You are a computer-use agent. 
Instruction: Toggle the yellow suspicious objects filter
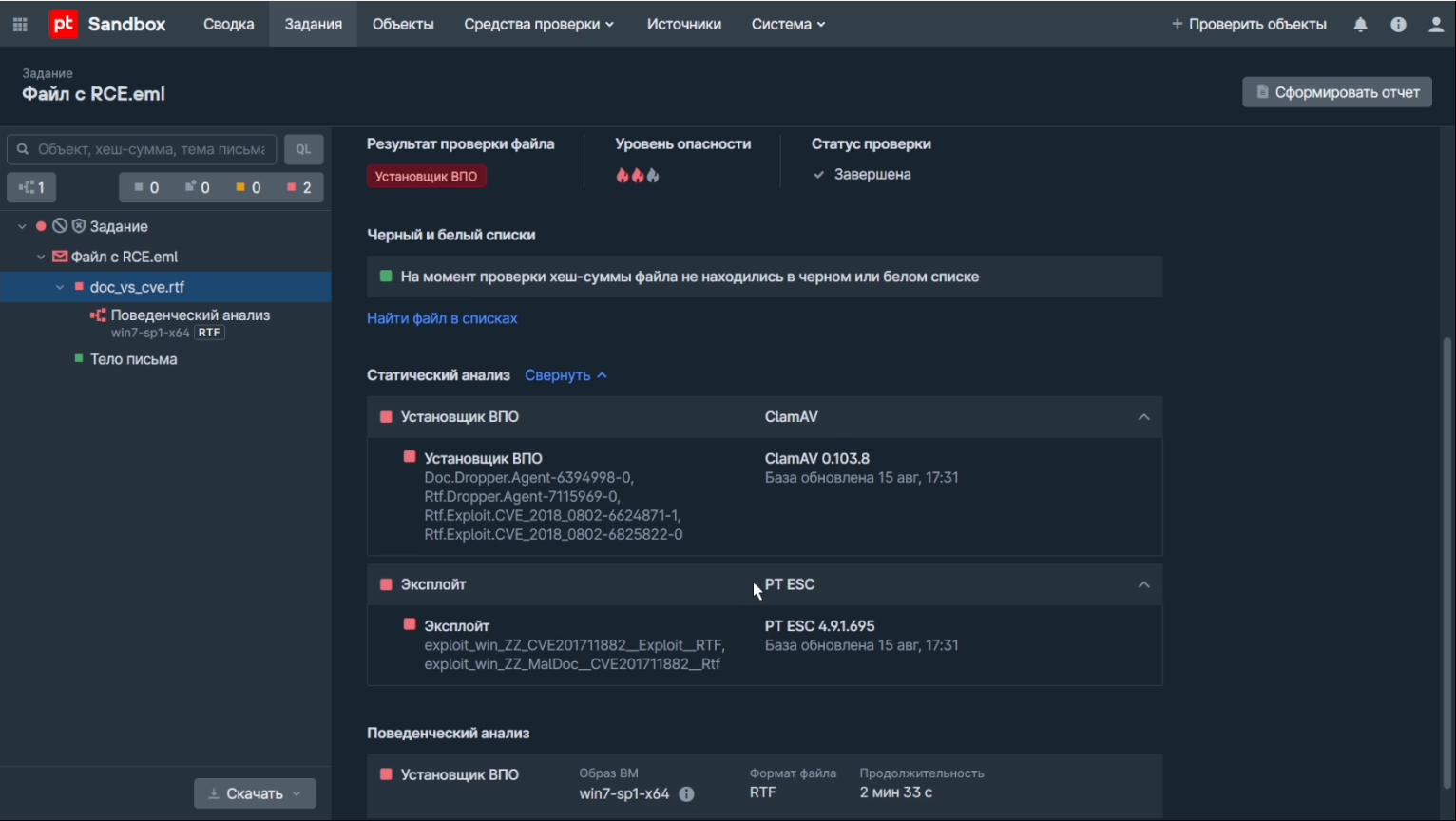(248, 187)
